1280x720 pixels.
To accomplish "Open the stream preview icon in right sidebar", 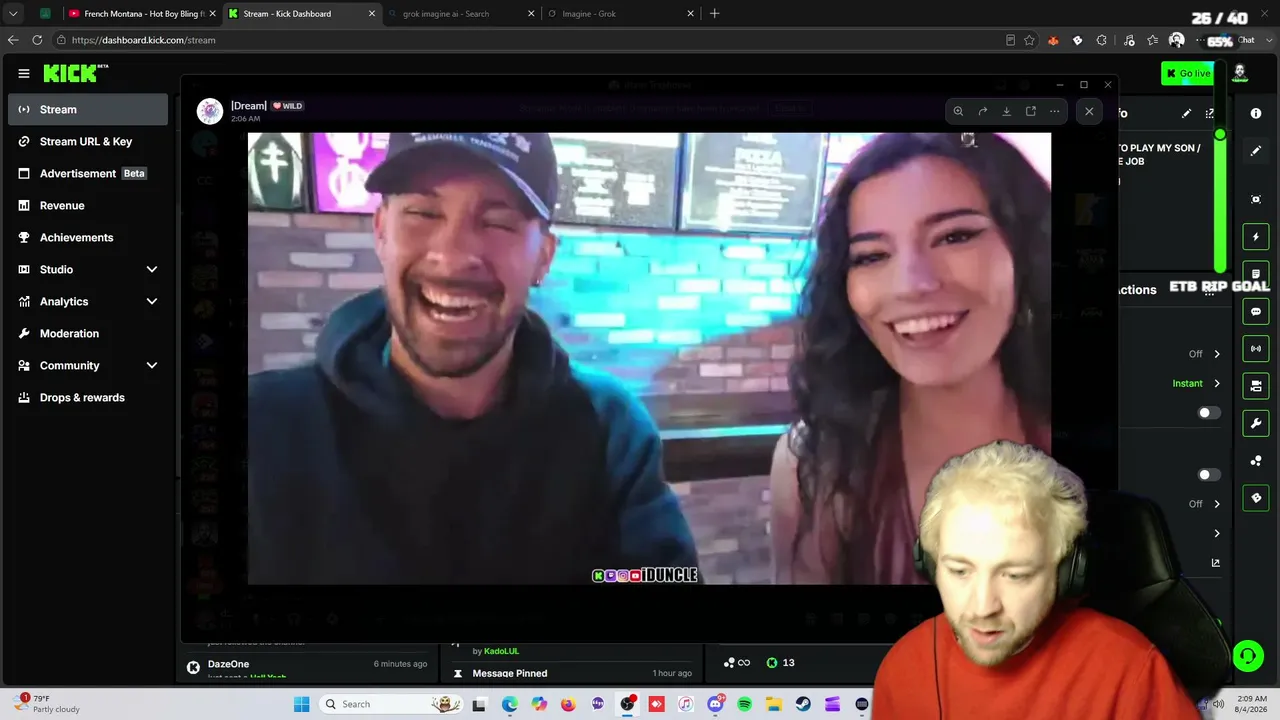I will 1256,199.
